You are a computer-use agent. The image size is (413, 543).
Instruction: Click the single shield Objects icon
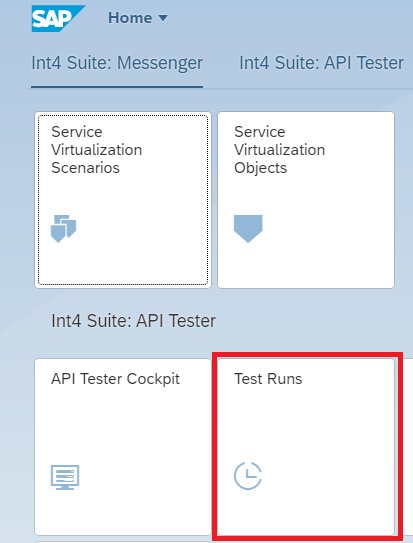[248, 229]
